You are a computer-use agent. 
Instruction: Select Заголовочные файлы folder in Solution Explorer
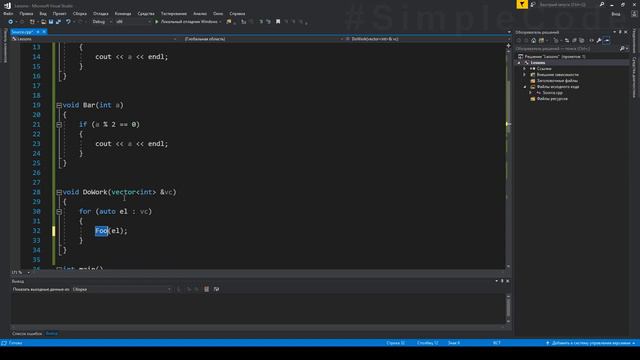[557, 81]
